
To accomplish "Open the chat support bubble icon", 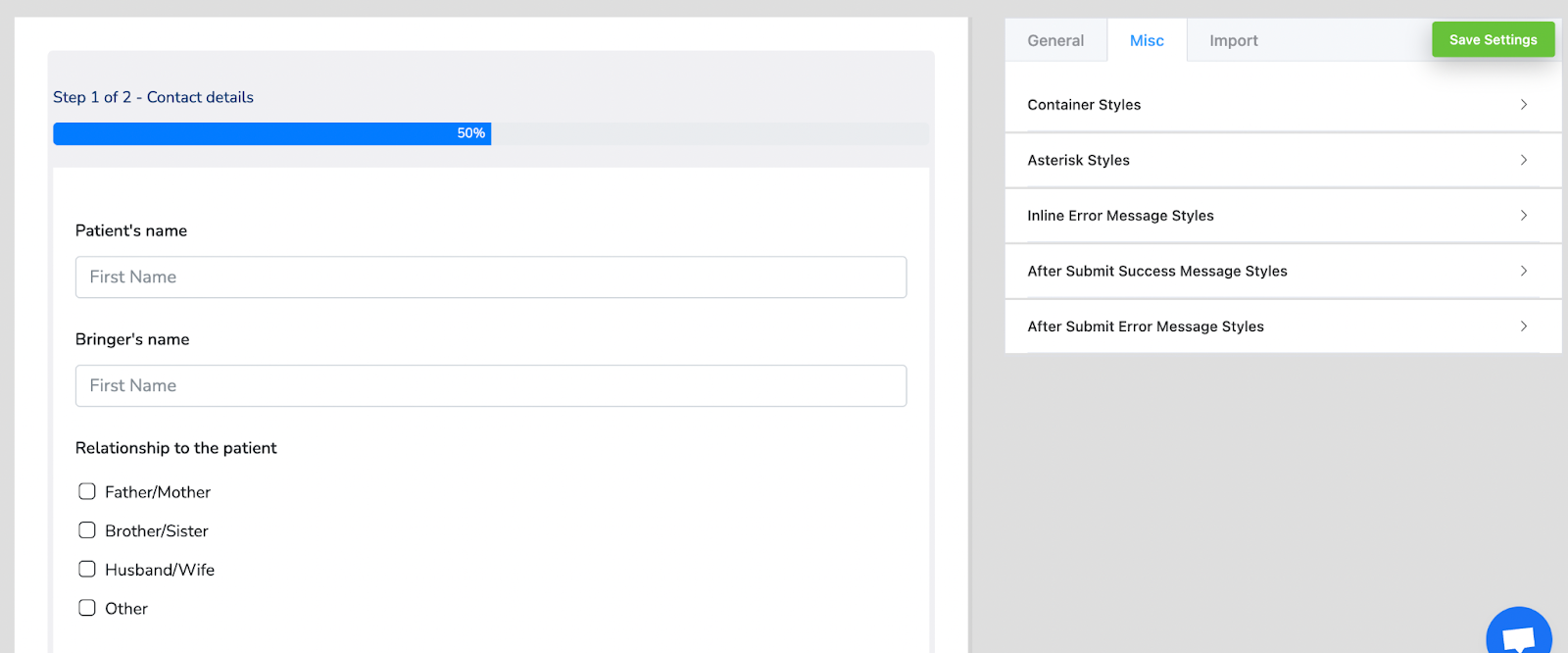I will click(1519, 632).
